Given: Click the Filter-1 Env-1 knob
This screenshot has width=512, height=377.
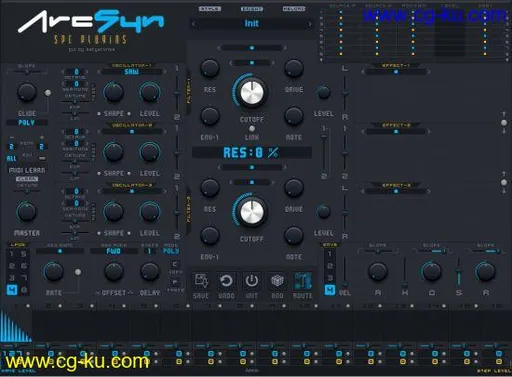Looking at the screenshot, I should pyautogui.click(x=210, y=116).
